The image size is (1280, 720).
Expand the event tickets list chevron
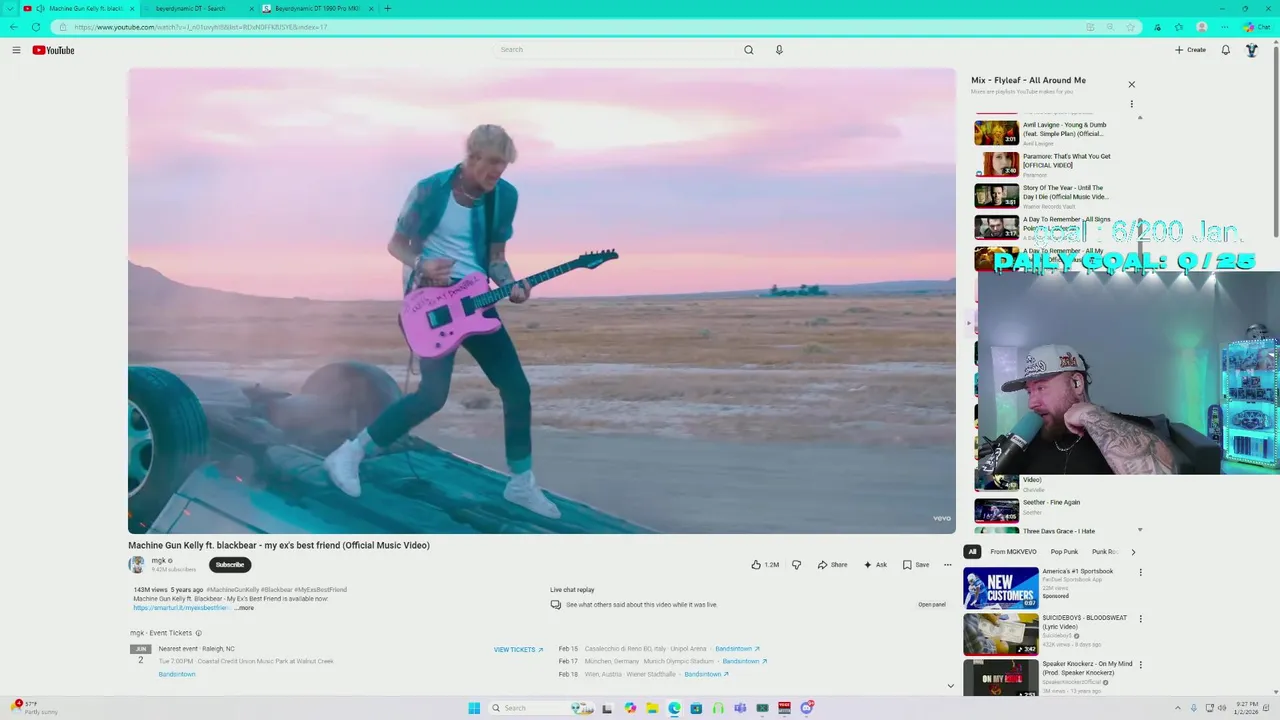pos(950,686)
